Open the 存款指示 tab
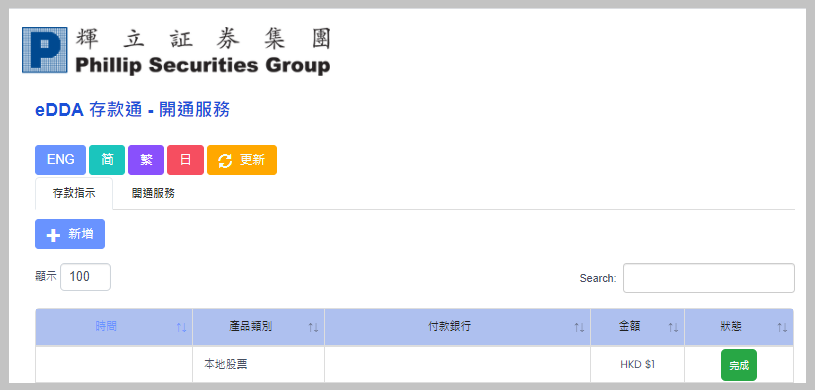 point(74,193)
